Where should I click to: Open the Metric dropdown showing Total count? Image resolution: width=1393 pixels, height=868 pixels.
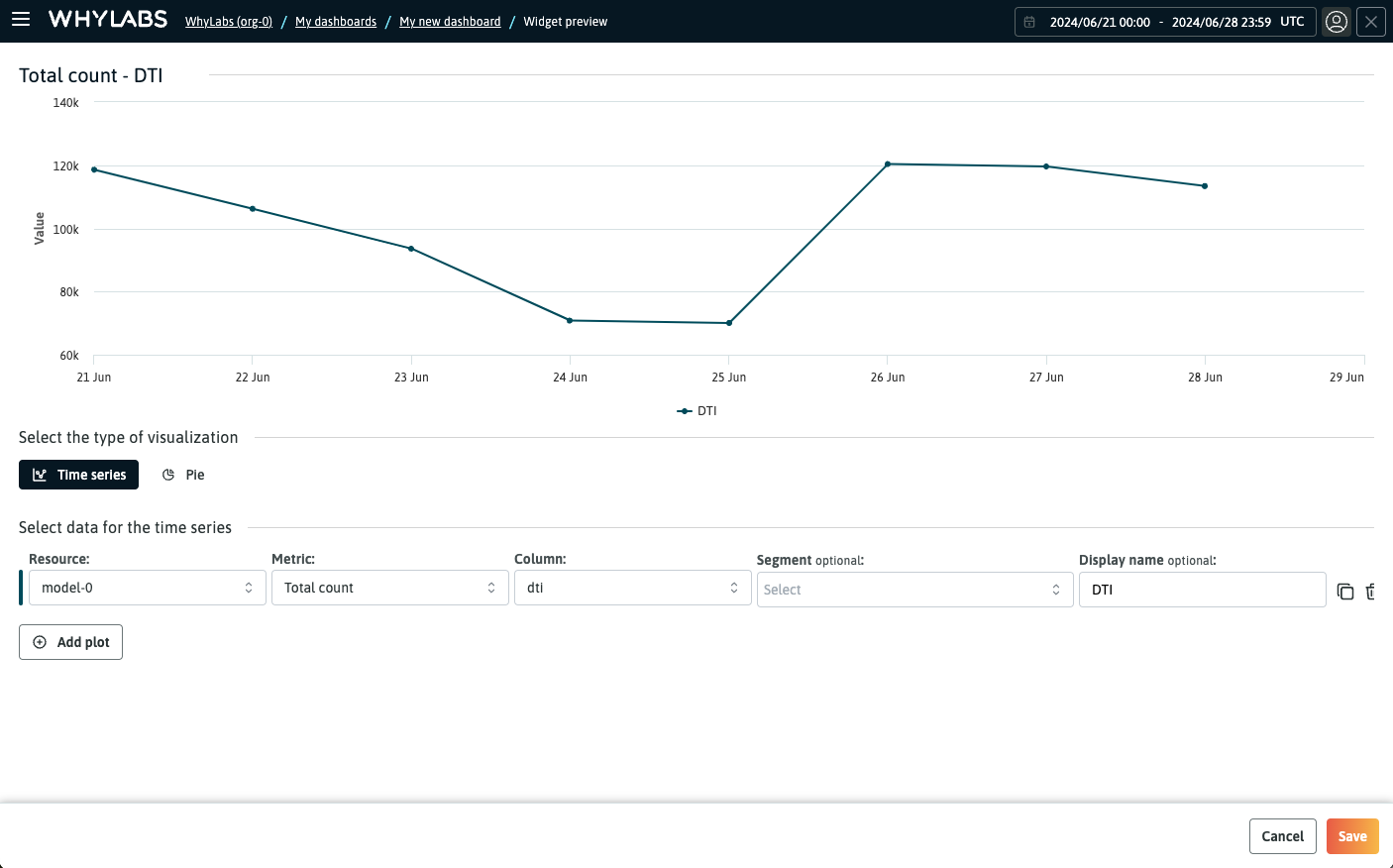(x=389, y=588)
